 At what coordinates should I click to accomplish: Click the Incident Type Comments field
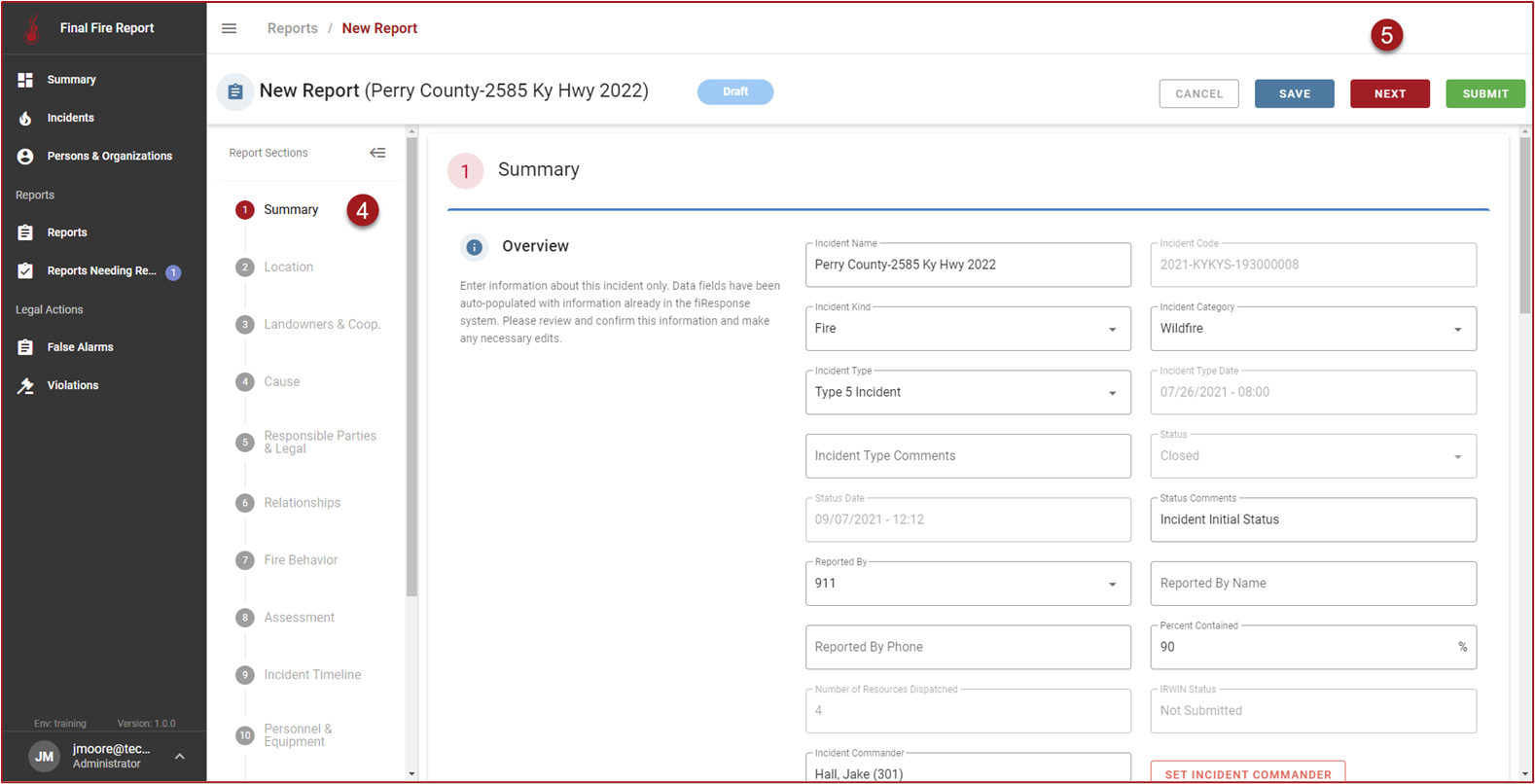pyautogui.click(x=968, y=456)
